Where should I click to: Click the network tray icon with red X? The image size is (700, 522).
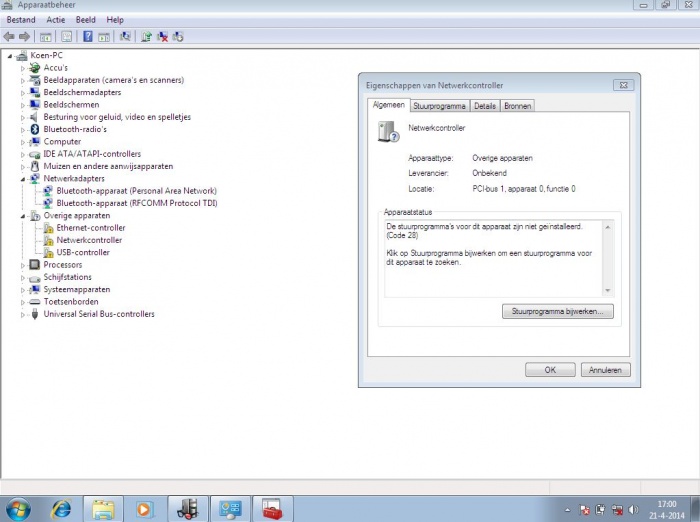[x=617, y=509]
